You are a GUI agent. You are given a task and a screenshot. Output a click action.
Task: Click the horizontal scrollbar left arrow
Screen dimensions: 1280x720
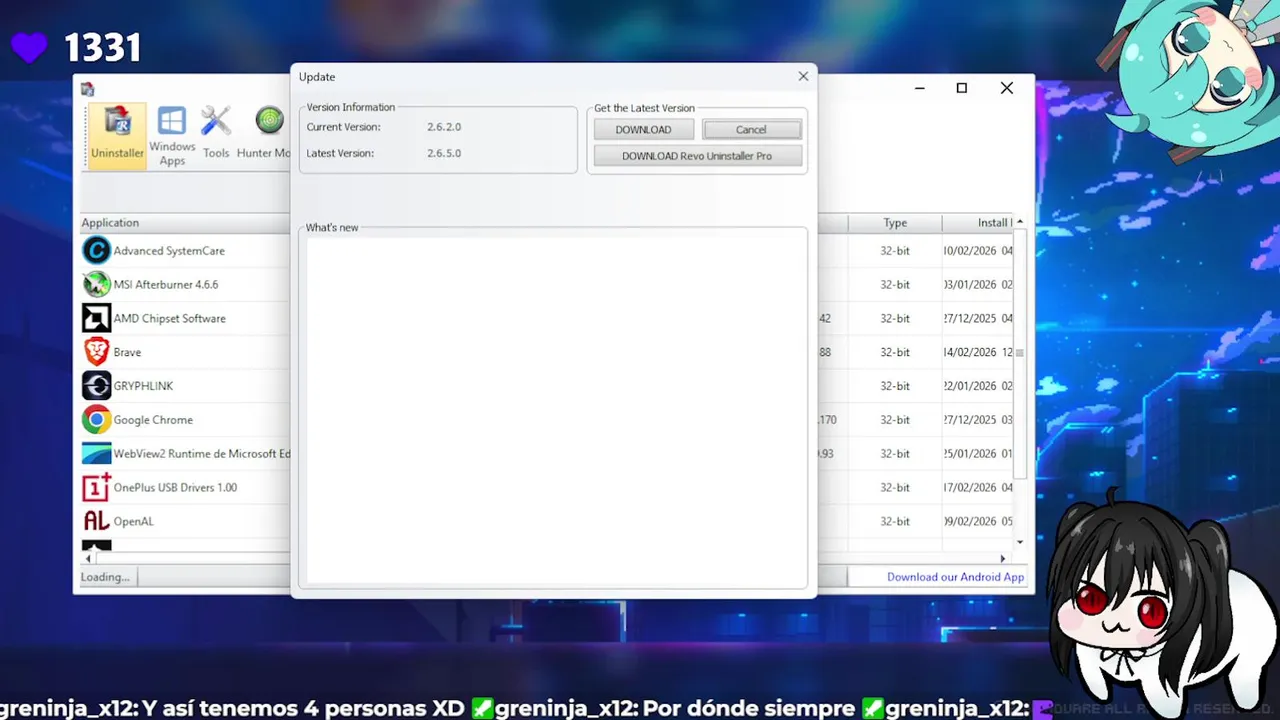(x=88, y=559)
